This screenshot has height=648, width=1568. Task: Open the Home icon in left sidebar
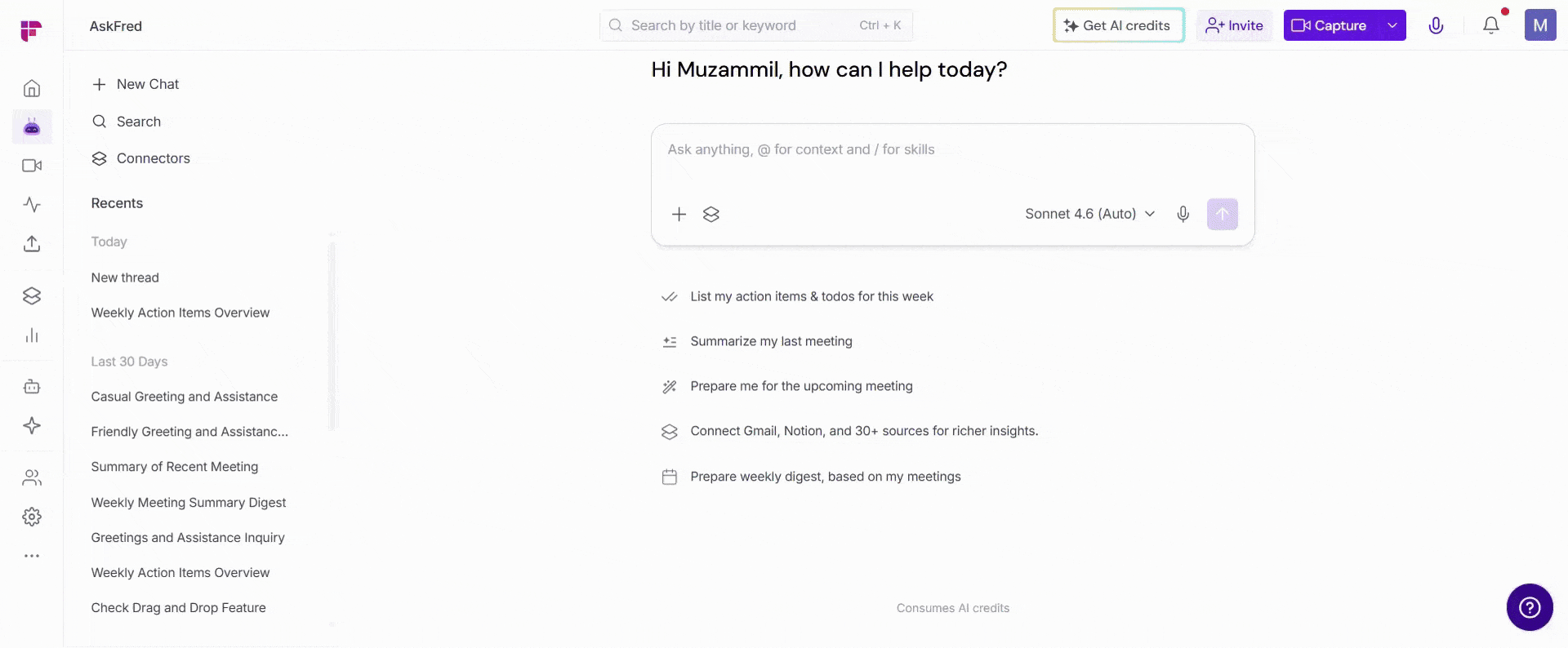(32, 88)
